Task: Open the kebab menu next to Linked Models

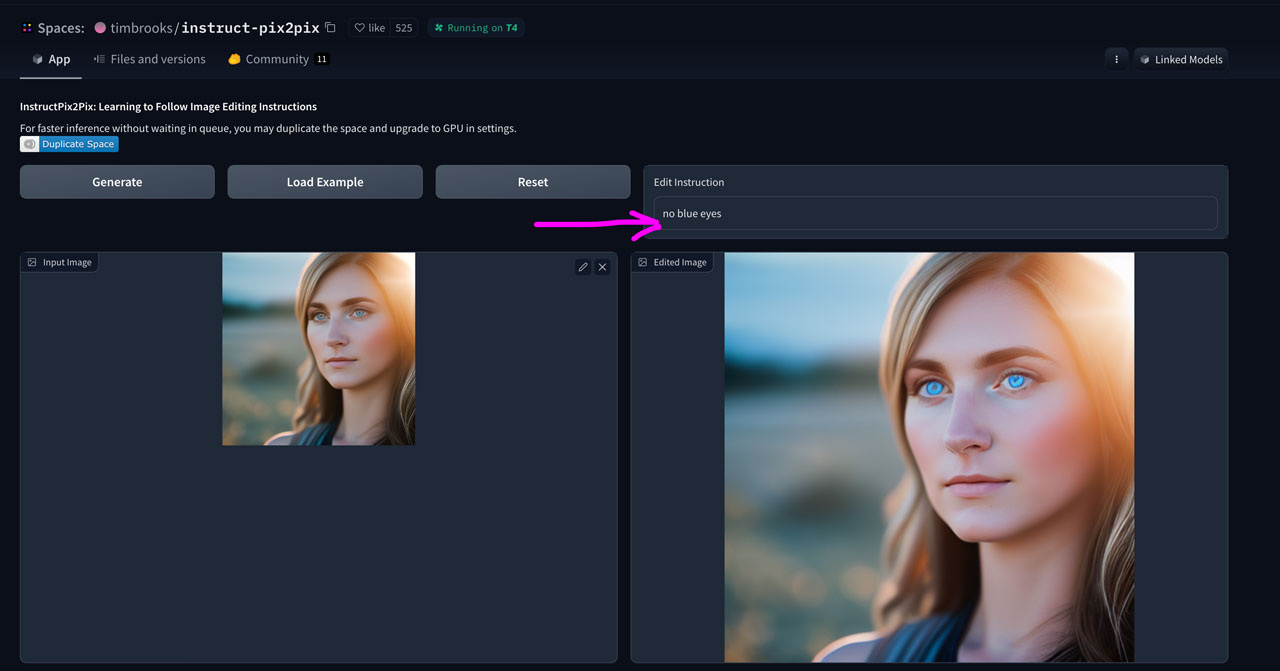Action: coord(1116,59)
